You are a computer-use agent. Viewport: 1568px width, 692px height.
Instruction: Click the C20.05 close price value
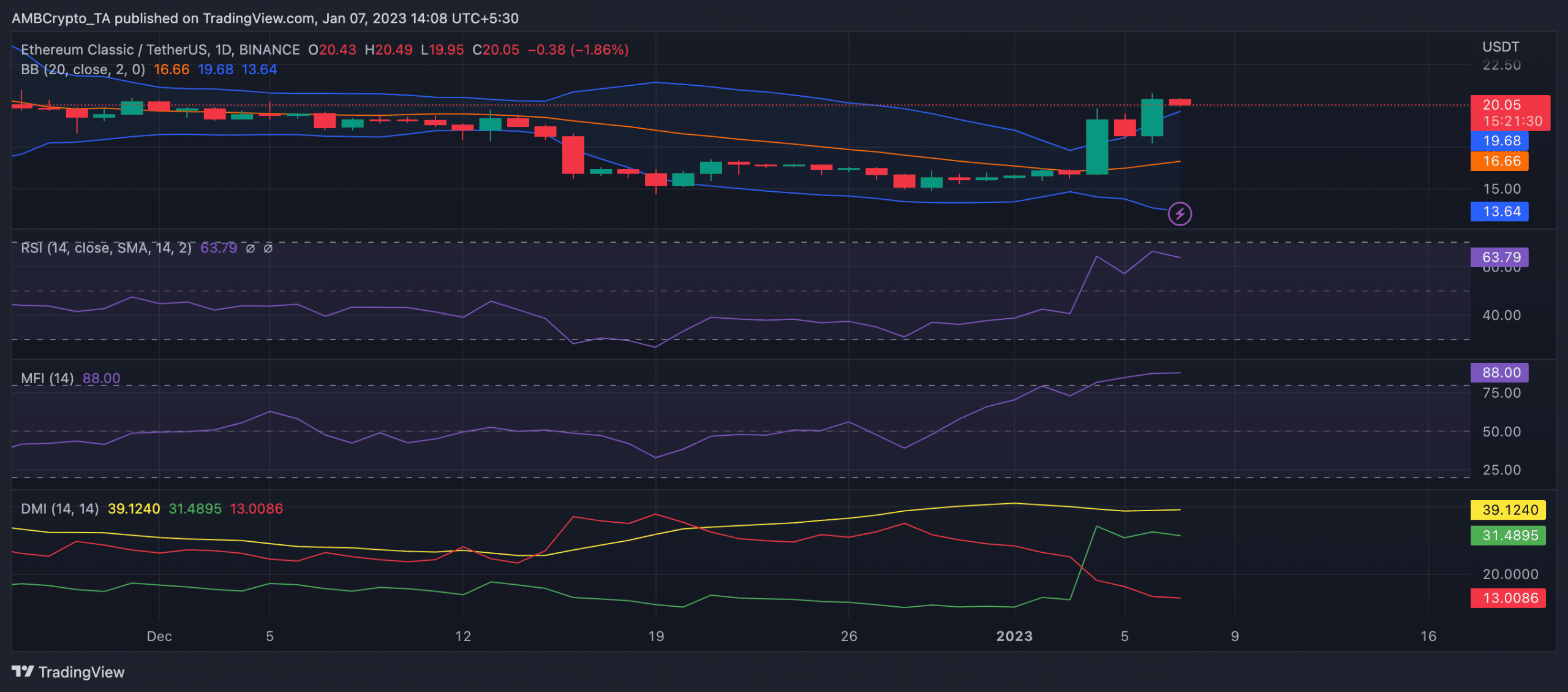496,50
